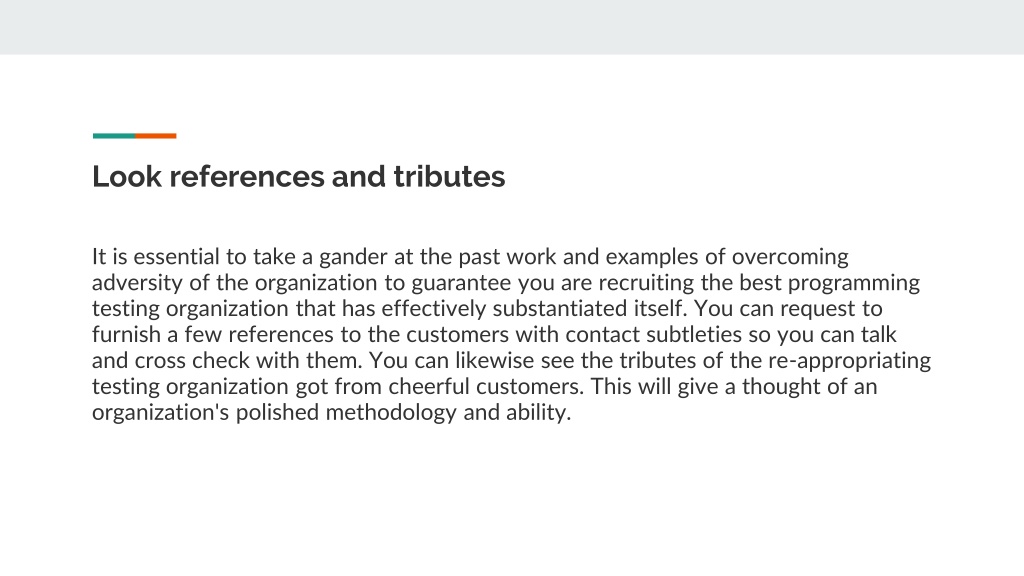The width and height of the screenshot is (1024, 576).
Task: Click the gray header band at top
Action: tap(512, 27)
